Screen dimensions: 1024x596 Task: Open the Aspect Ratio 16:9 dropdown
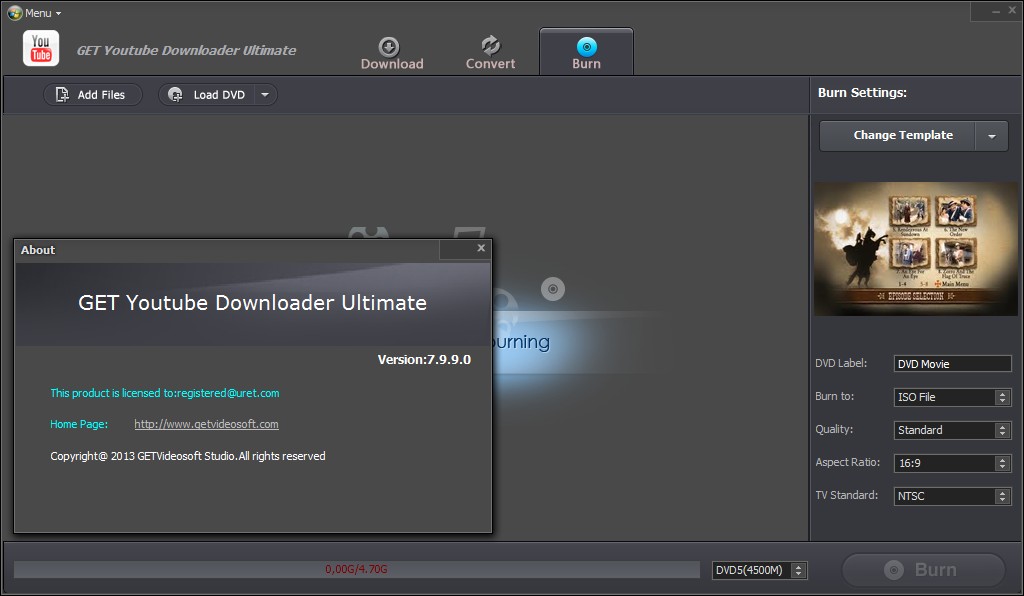point(952,463)
